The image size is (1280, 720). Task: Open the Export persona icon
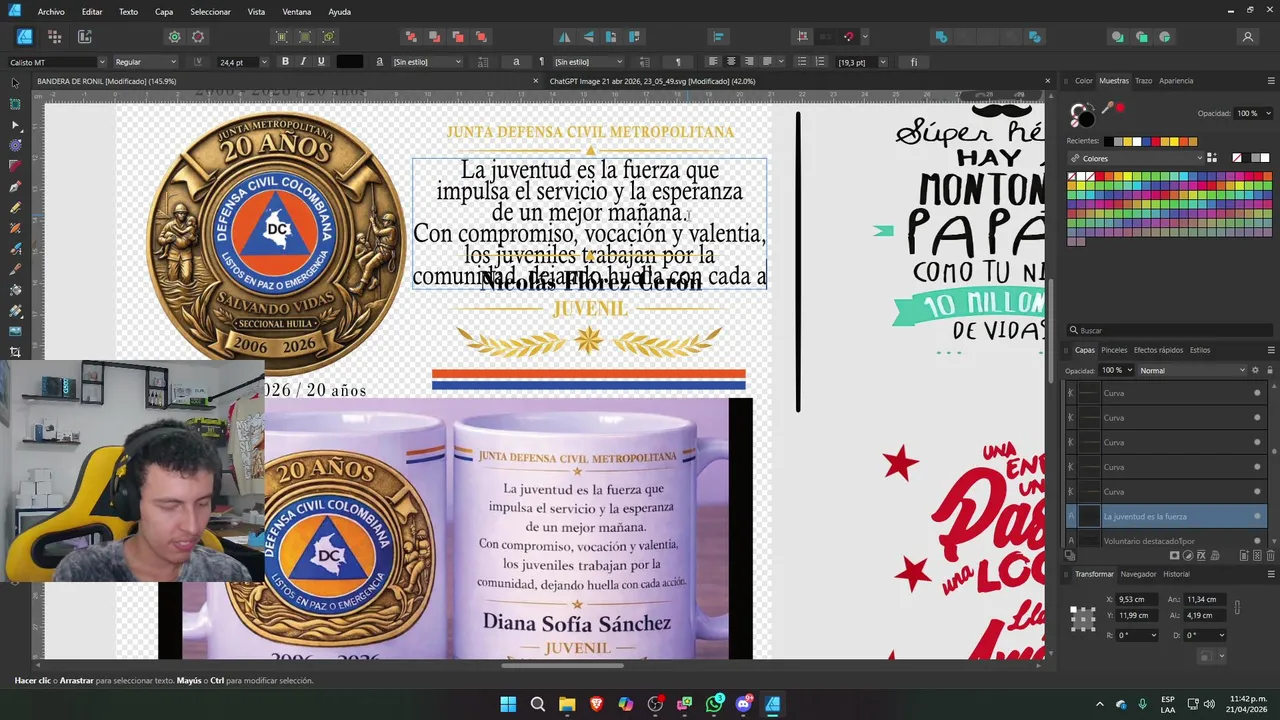coord(84,37)
